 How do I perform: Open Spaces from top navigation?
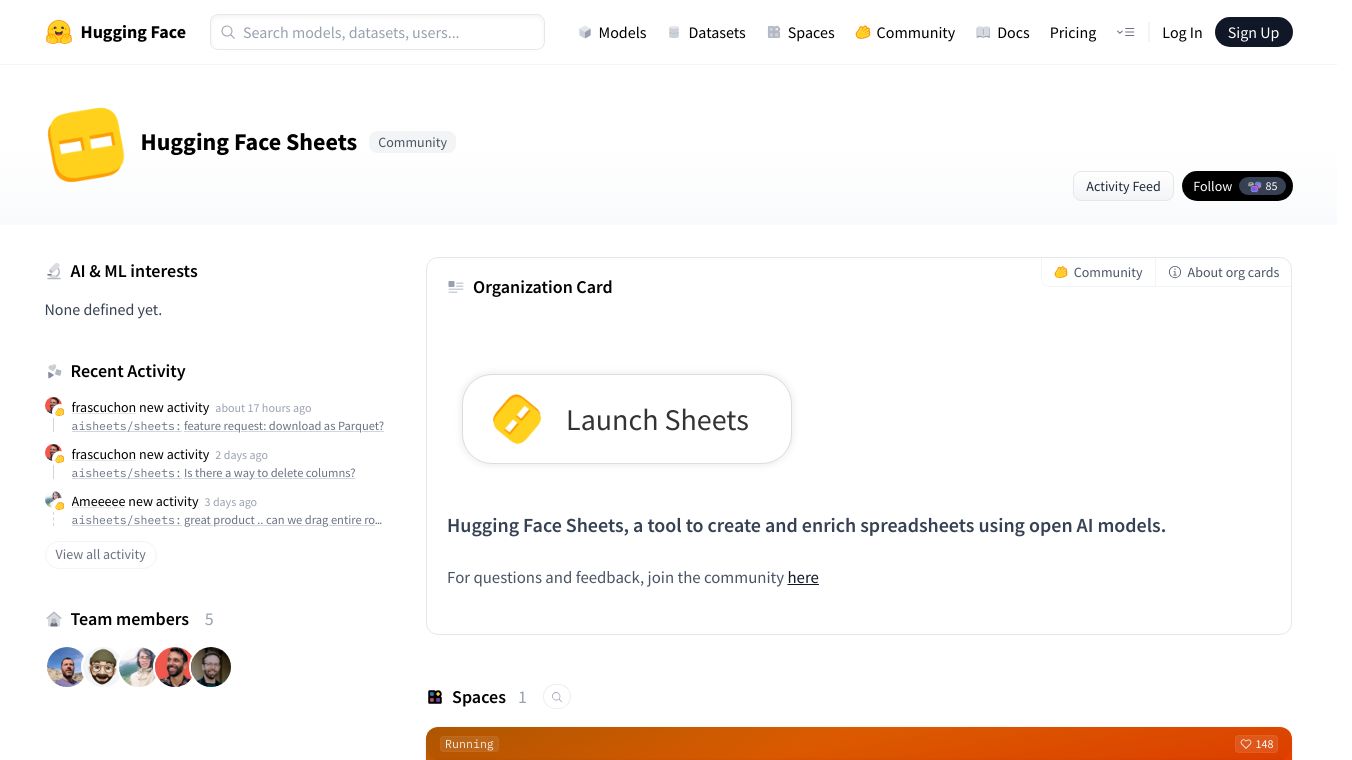coord(800,32)
